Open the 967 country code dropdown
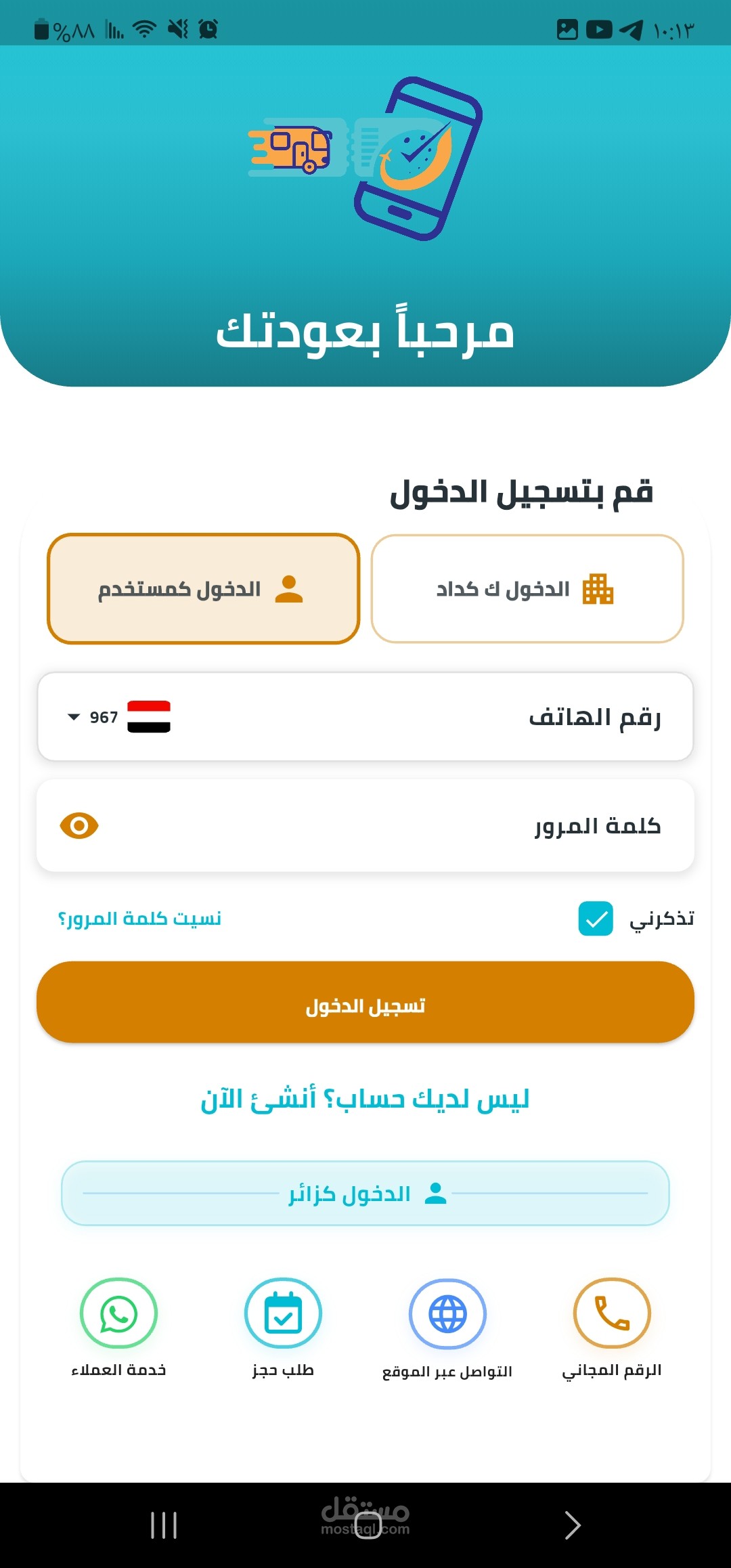The image size is (731, 1568). pos(93,717)
